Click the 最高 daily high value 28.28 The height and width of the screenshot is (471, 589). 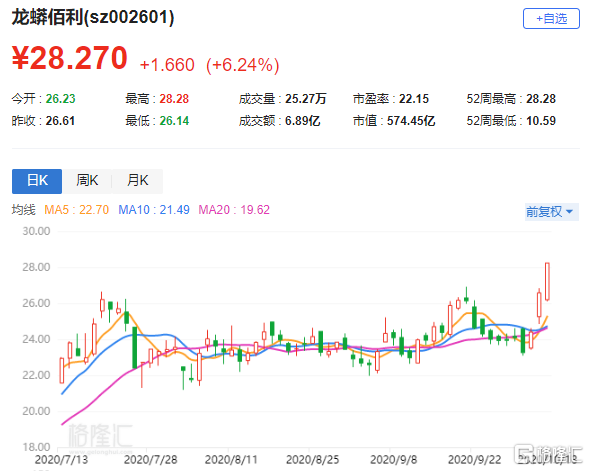coord(174,99)
